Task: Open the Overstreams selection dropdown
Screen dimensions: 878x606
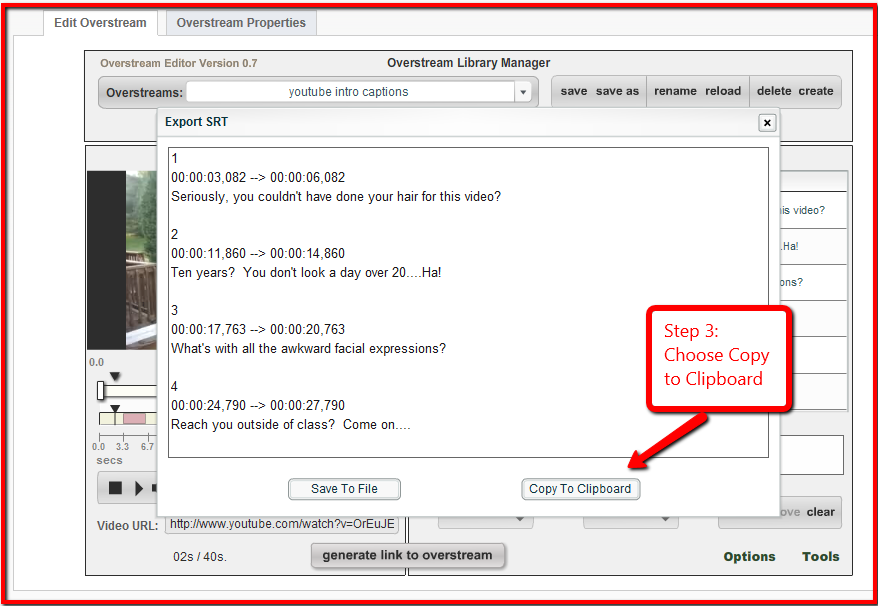Action: tap(523, 91)
